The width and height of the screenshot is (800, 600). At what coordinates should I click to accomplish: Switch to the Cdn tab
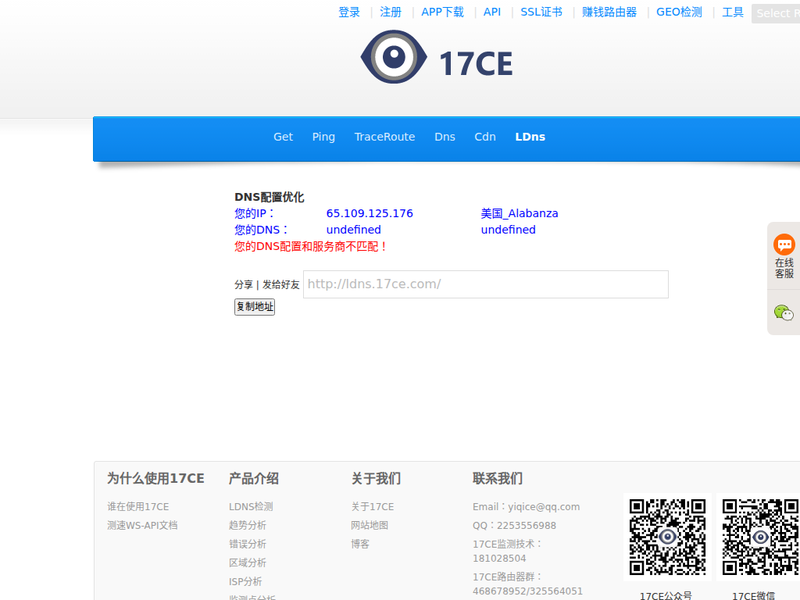click(485, 137)
